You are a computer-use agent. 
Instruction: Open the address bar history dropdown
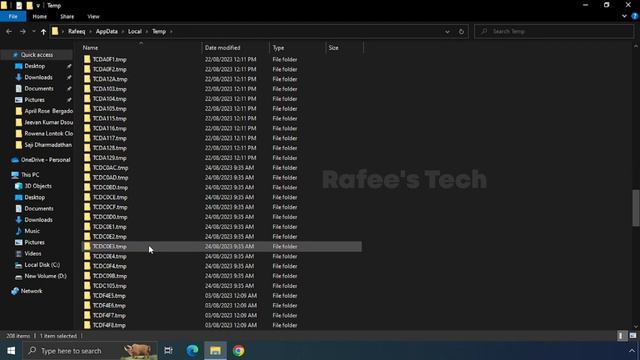447,31
